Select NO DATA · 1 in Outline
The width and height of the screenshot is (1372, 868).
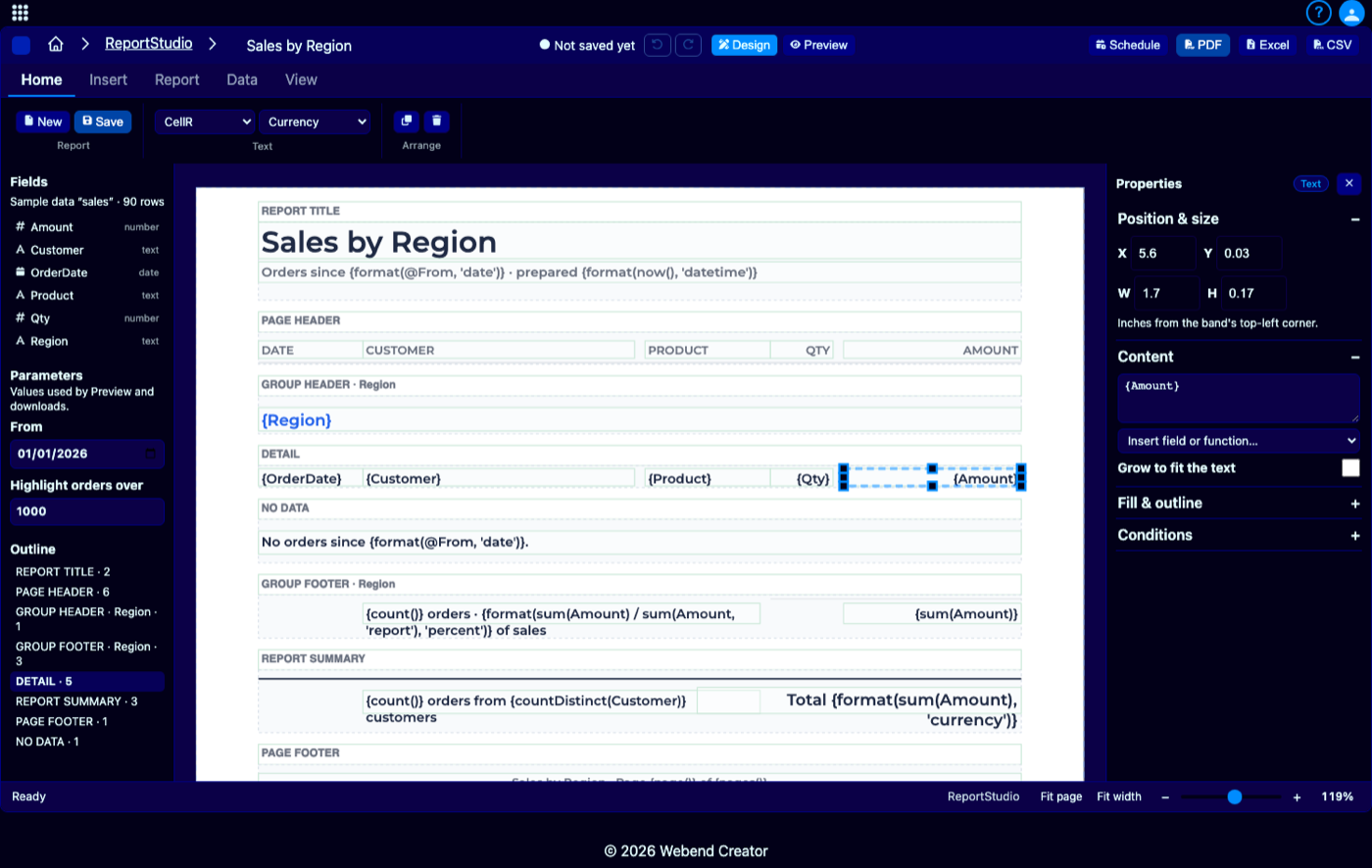tap(86, 743)
